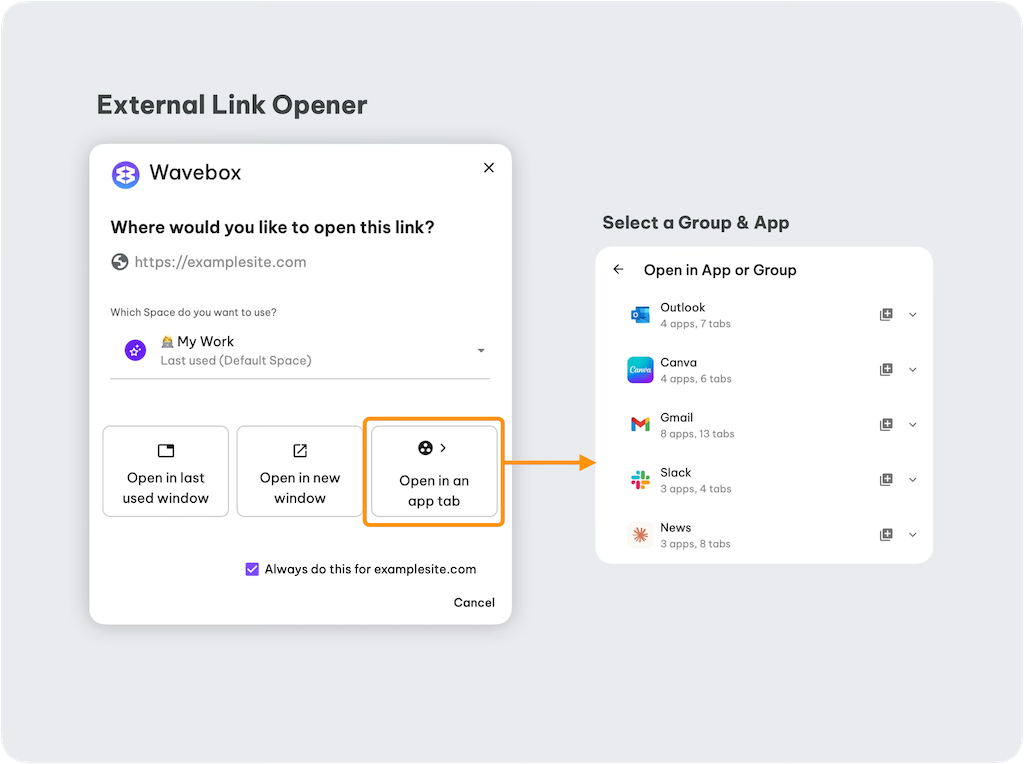Expand the News group chevron
The image size is (1024, 764).
912,535
